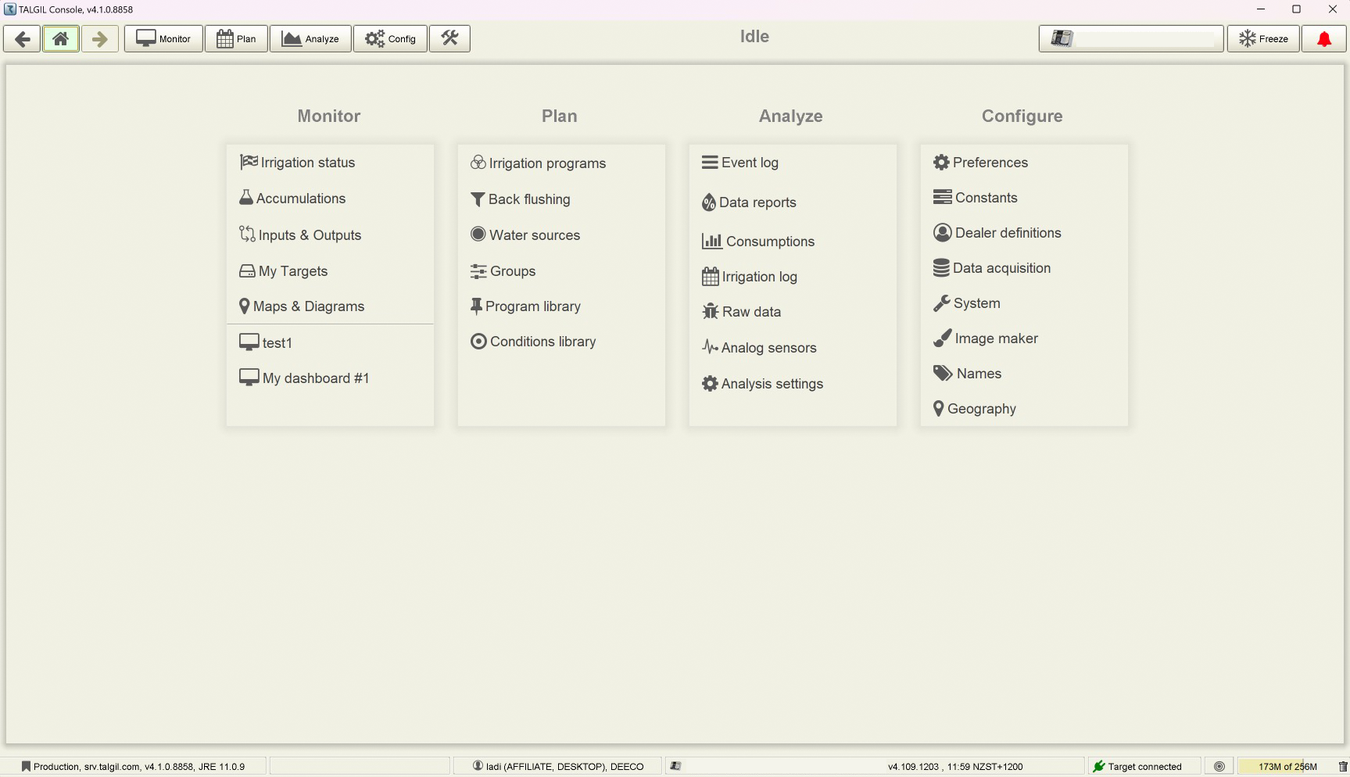Open Consumptions
This screenshot has height=777, width=1350.
coord(758,241)
